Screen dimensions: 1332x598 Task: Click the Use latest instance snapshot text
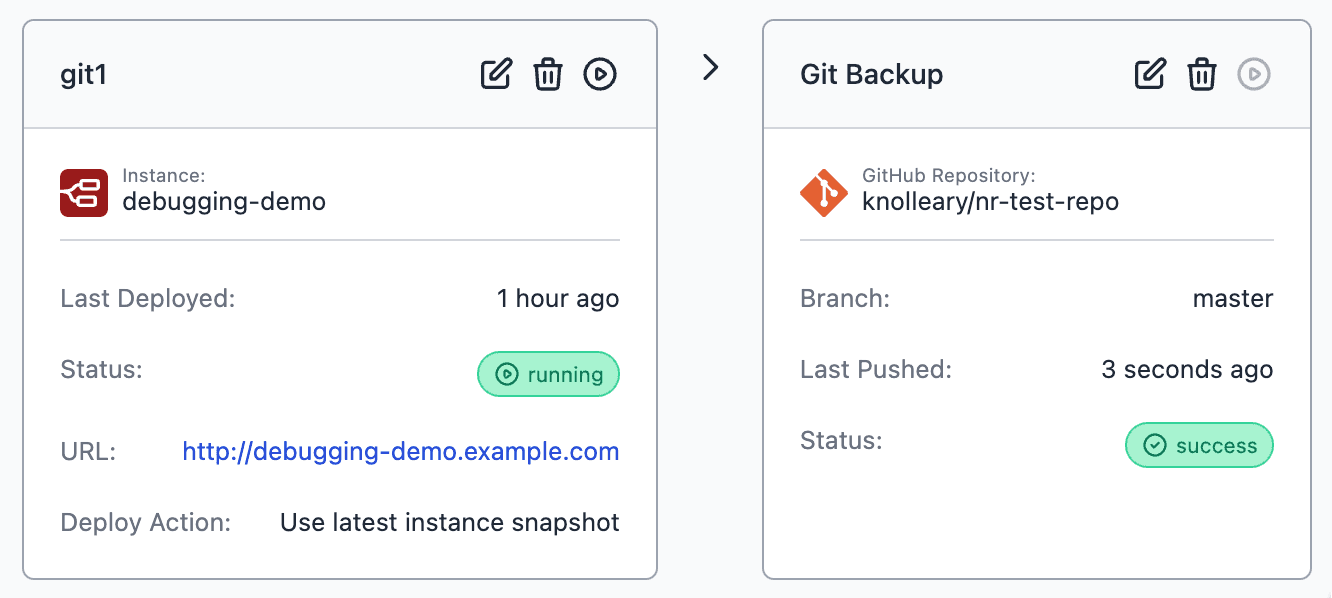449,522
